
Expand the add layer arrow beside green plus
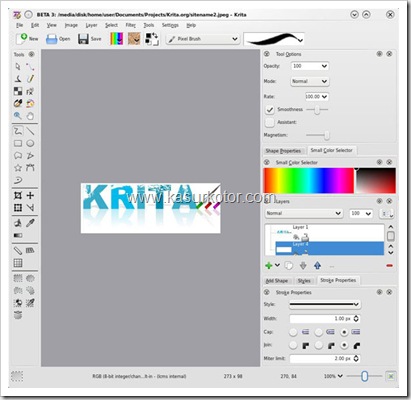coord(277,265)
